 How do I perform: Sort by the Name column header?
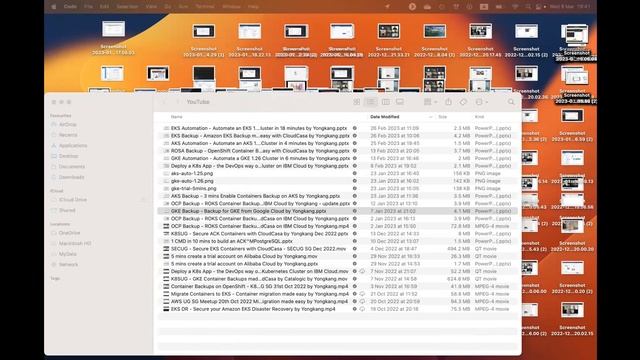176,117
